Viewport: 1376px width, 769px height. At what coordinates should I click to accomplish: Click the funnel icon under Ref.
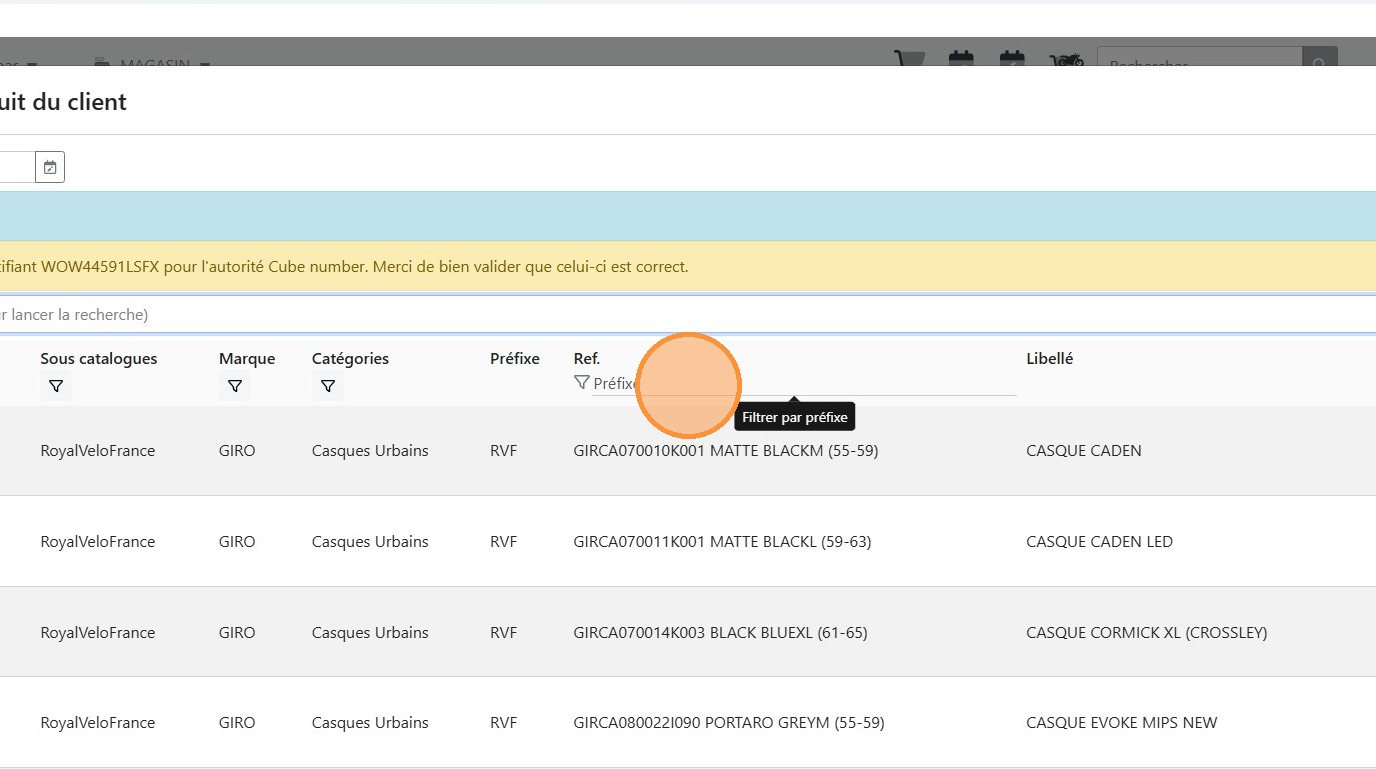pos(581,383)
